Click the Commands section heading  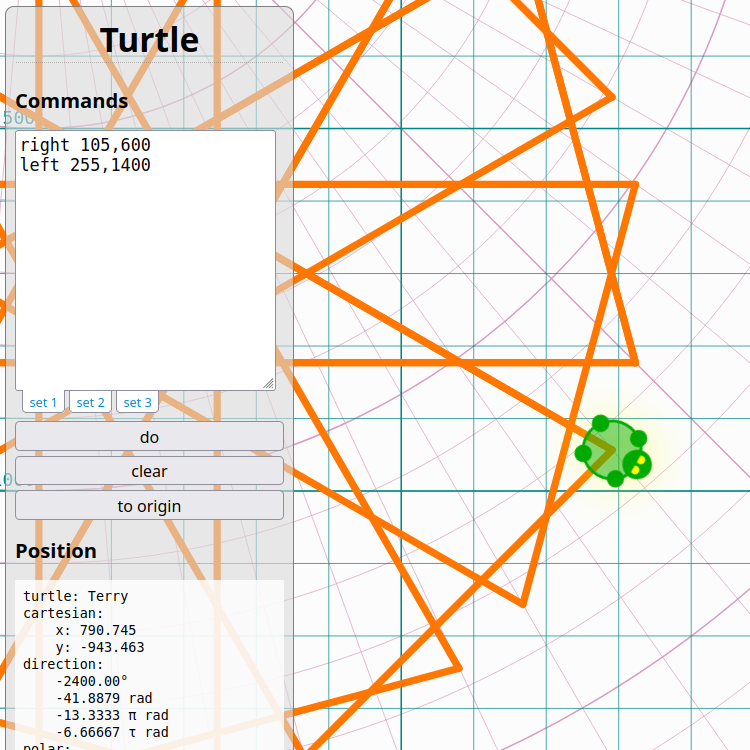point(72,101)
